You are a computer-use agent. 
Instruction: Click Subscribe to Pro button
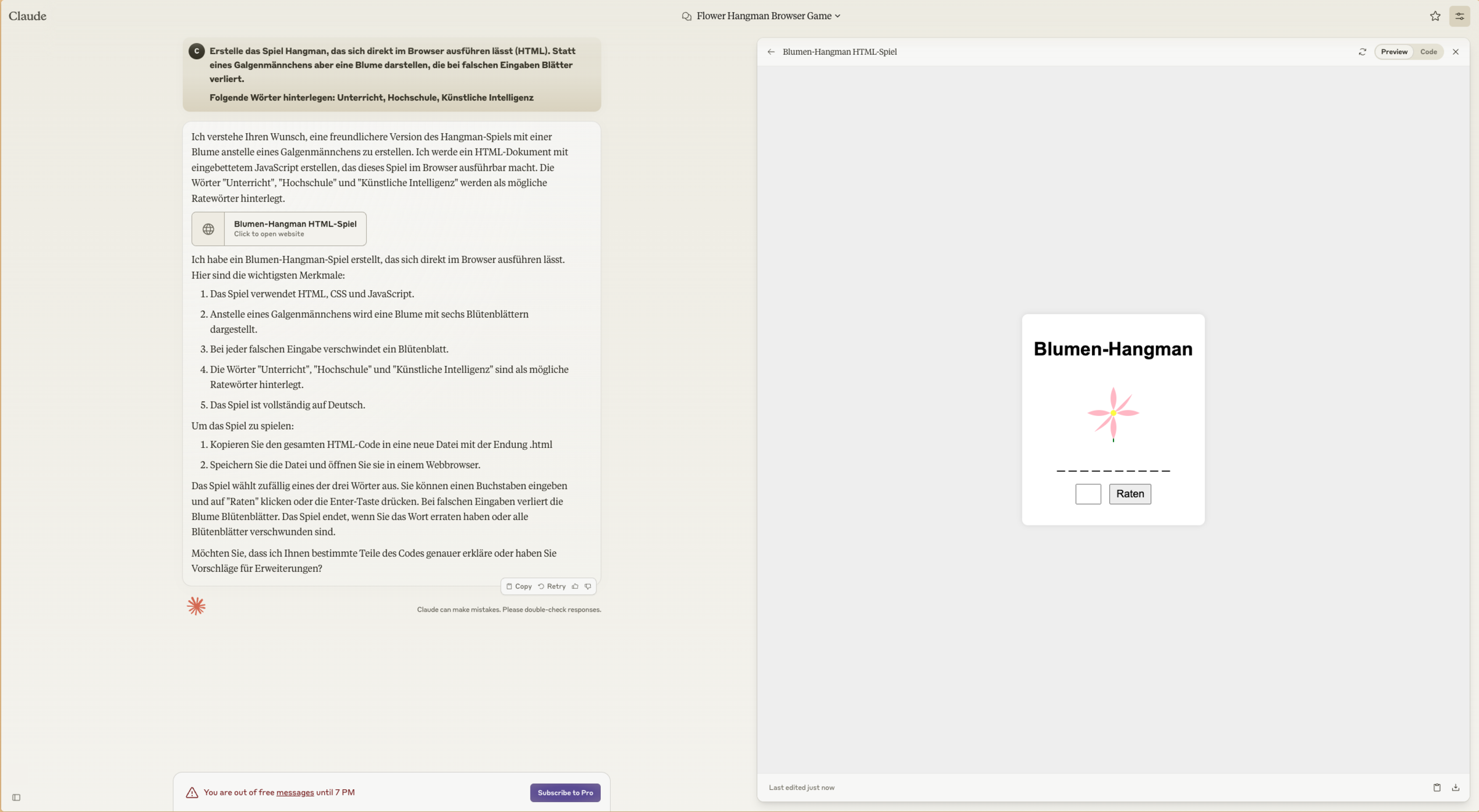click(565, 792)
